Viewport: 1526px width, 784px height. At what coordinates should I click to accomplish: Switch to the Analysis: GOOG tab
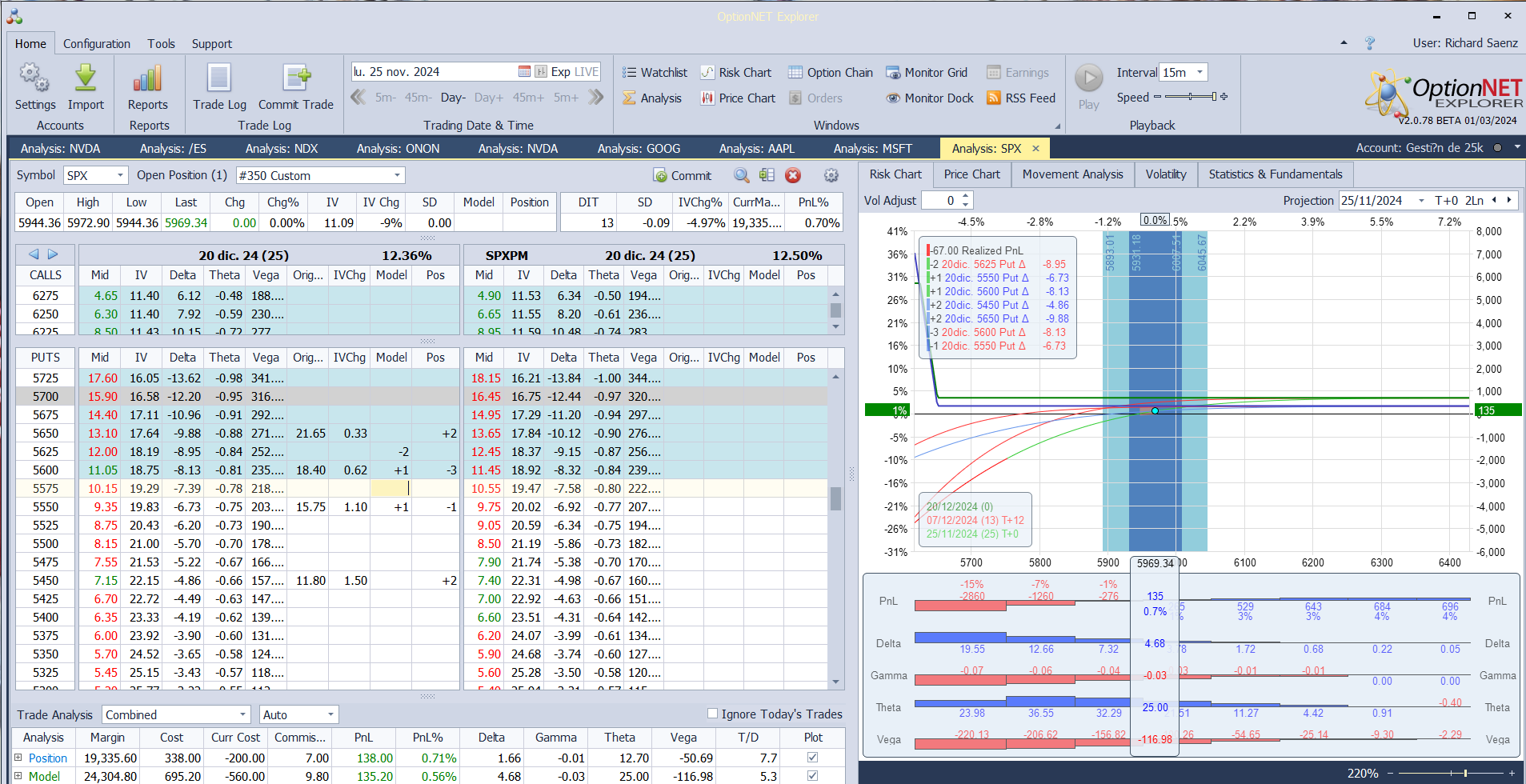(639, 149)
